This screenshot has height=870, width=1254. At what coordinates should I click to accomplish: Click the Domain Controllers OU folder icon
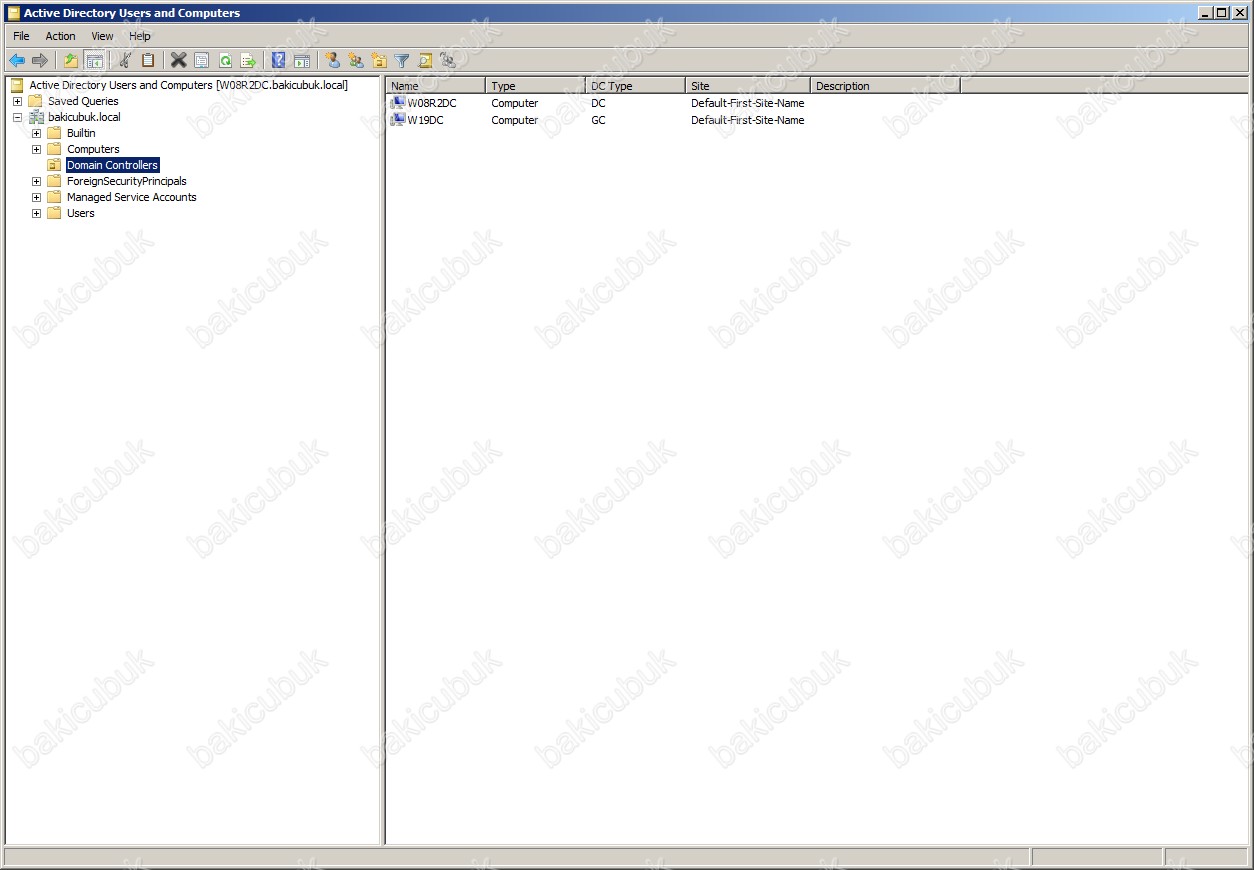click(55, 165)
